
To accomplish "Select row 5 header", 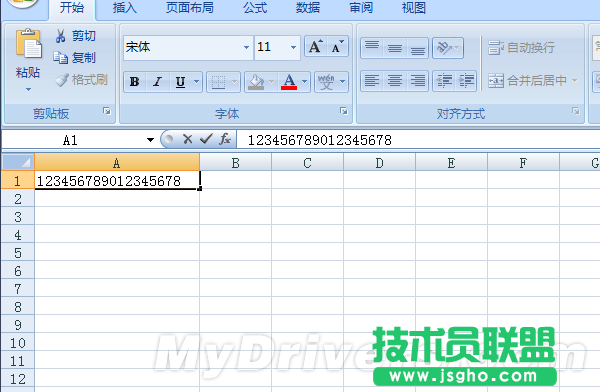I will click(x=18, y=253).
